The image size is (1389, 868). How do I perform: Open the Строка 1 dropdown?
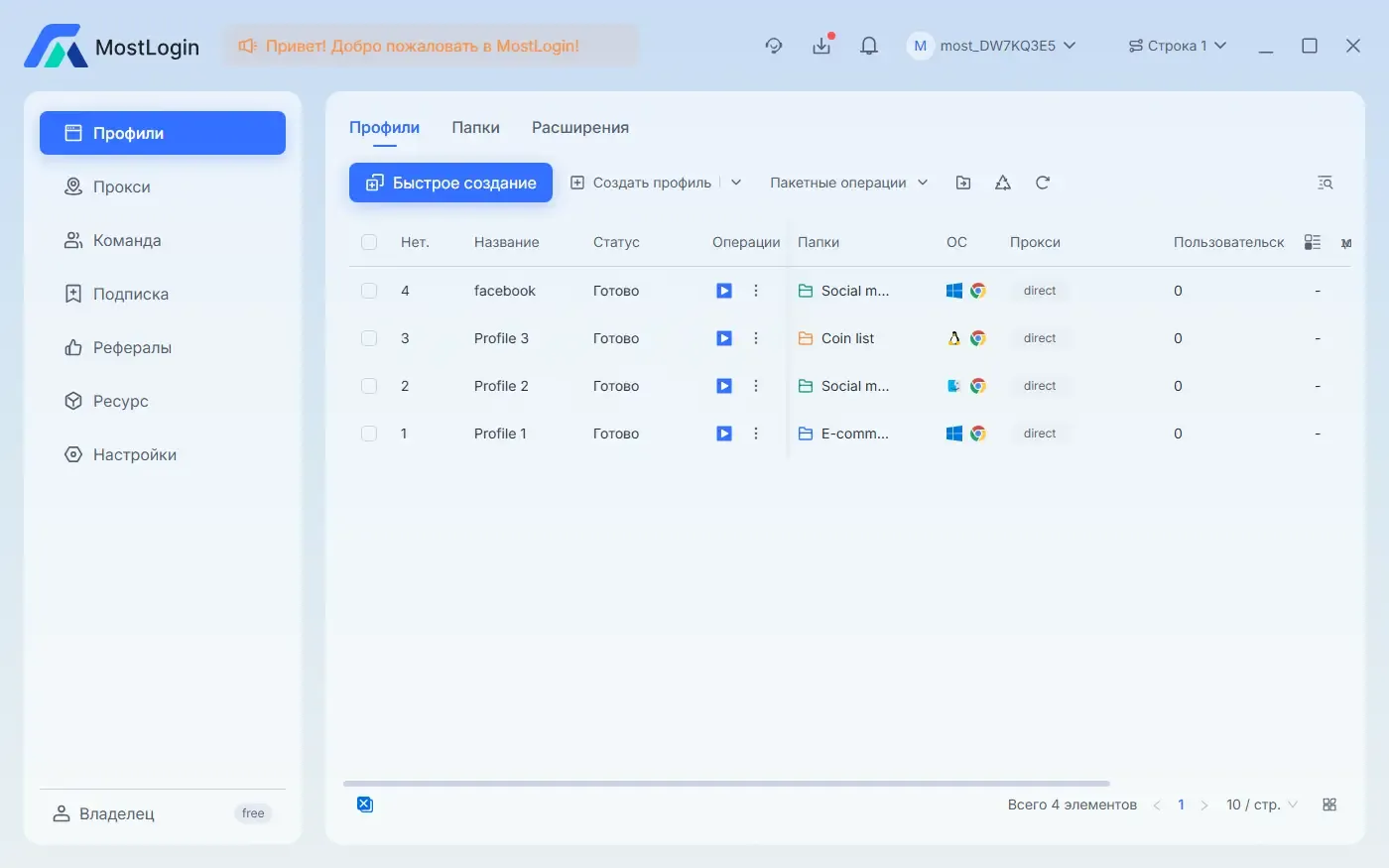[1178, 46]
